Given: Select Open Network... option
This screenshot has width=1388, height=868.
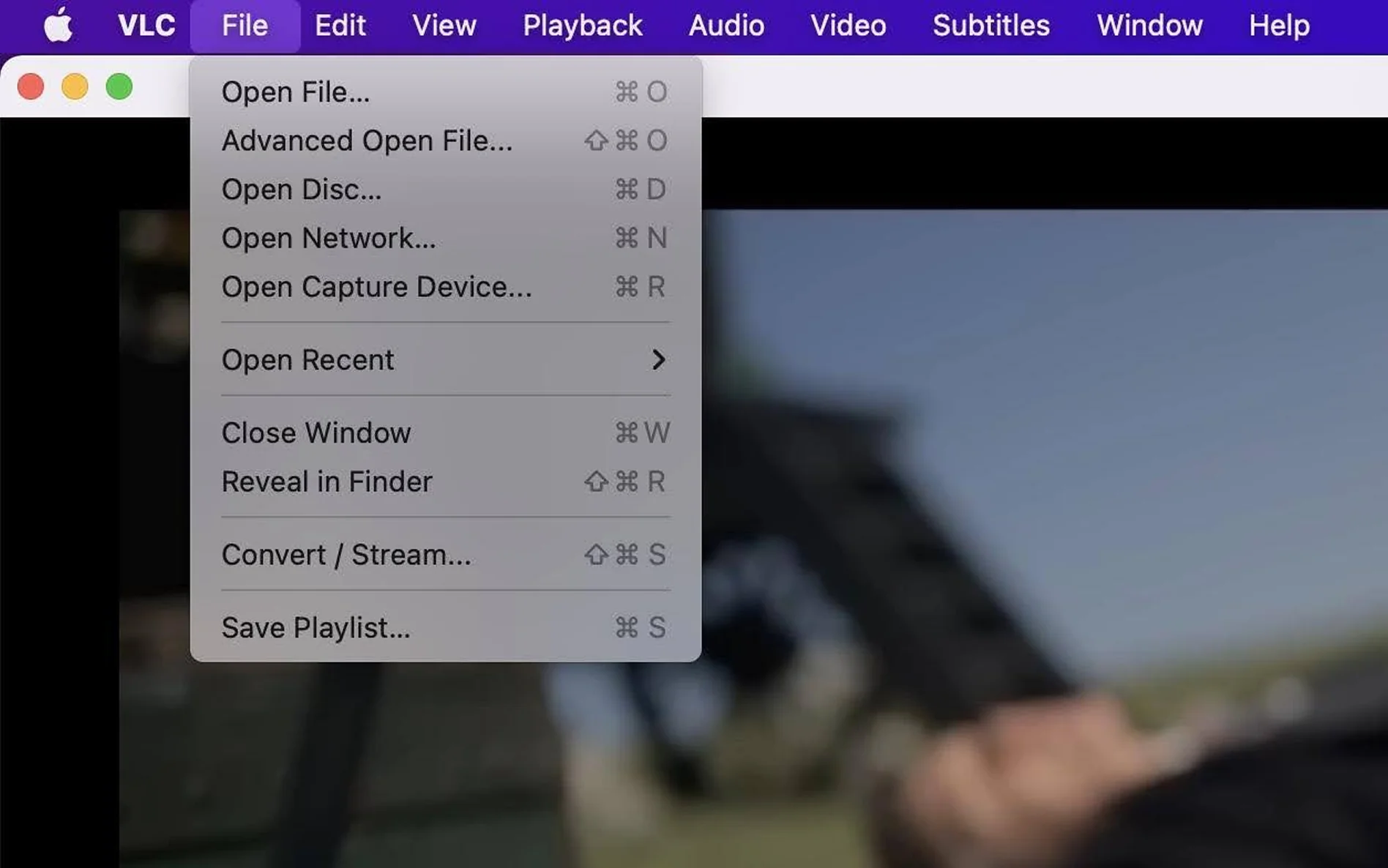Looking at the screenshot, I should point(445,238).
